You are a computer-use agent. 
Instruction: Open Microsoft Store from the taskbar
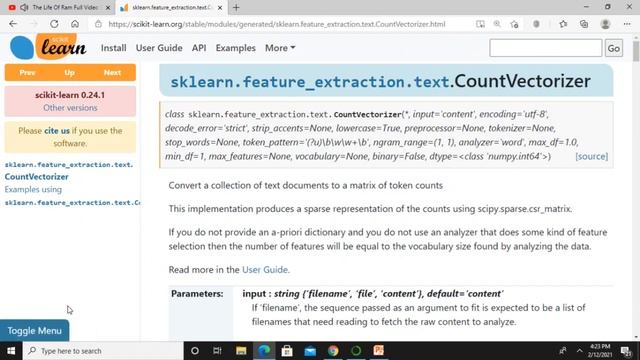tap(287, 351)
